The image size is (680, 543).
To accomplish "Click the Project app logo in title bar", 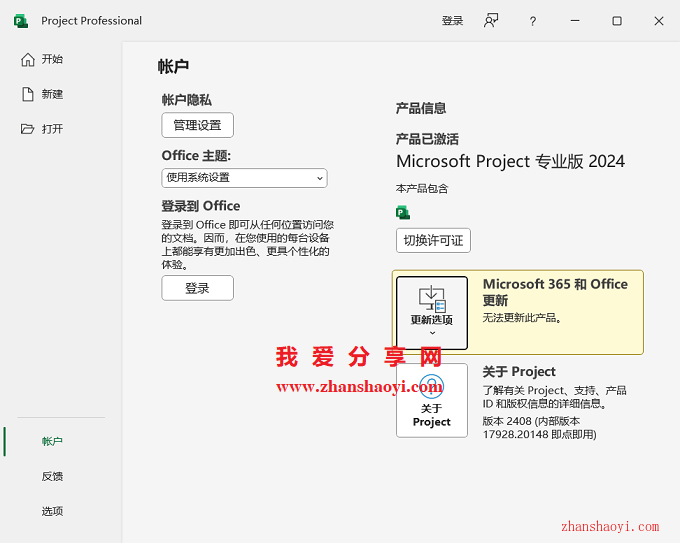I will pyautogui.click(x=20, y=21).
